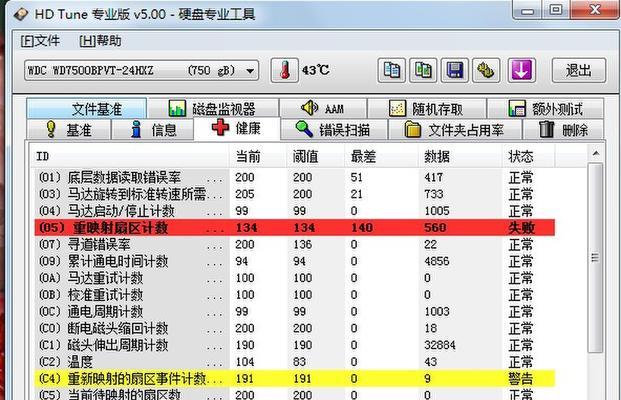Viewport: 621px width, 400px height.
Task: Select red row (05) 重映射扇区计数
Action: [295, 227]
